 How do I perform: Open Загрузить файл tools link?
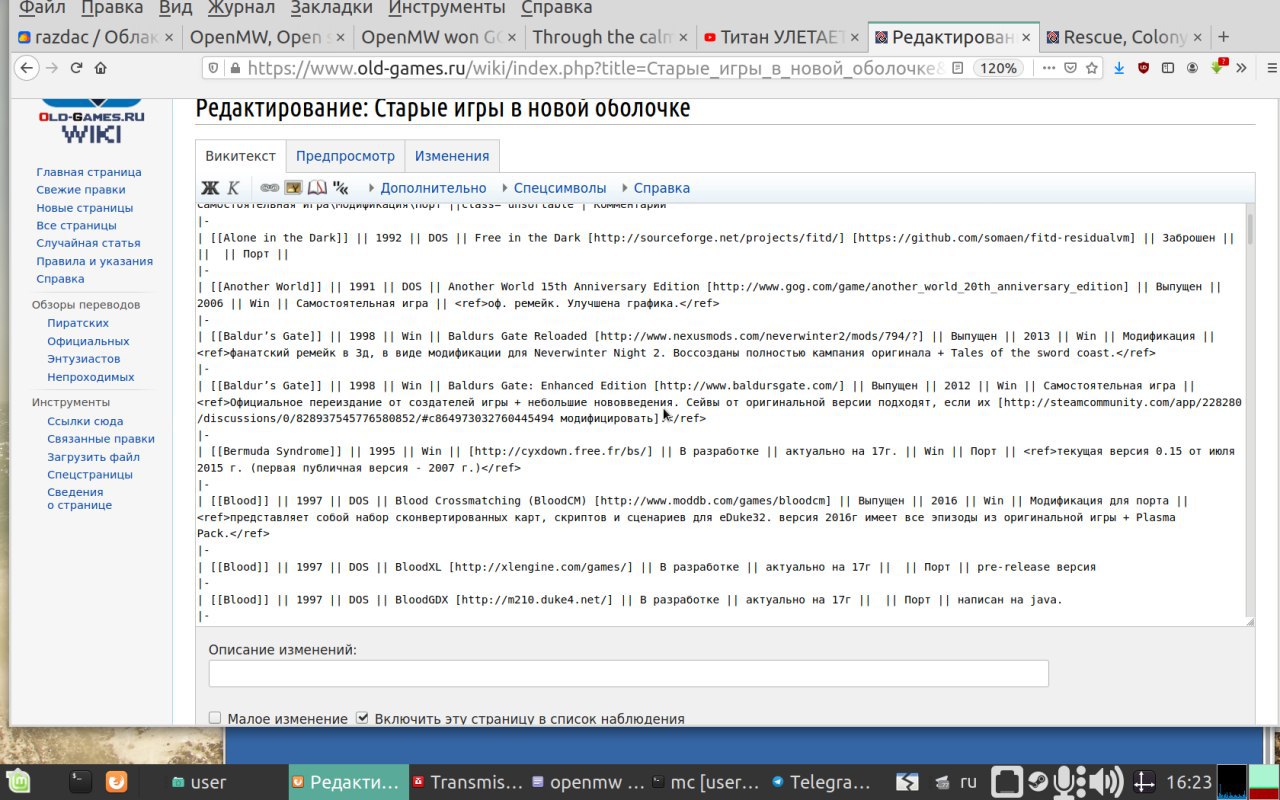coord(93,457)
